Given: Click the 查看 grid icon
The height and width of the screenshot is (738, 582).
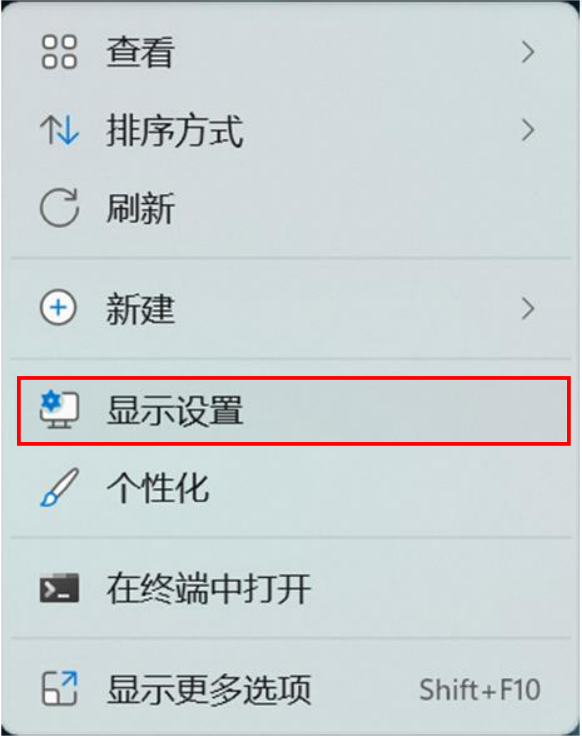Looking at the screenshot, I should tap(59, 52).
